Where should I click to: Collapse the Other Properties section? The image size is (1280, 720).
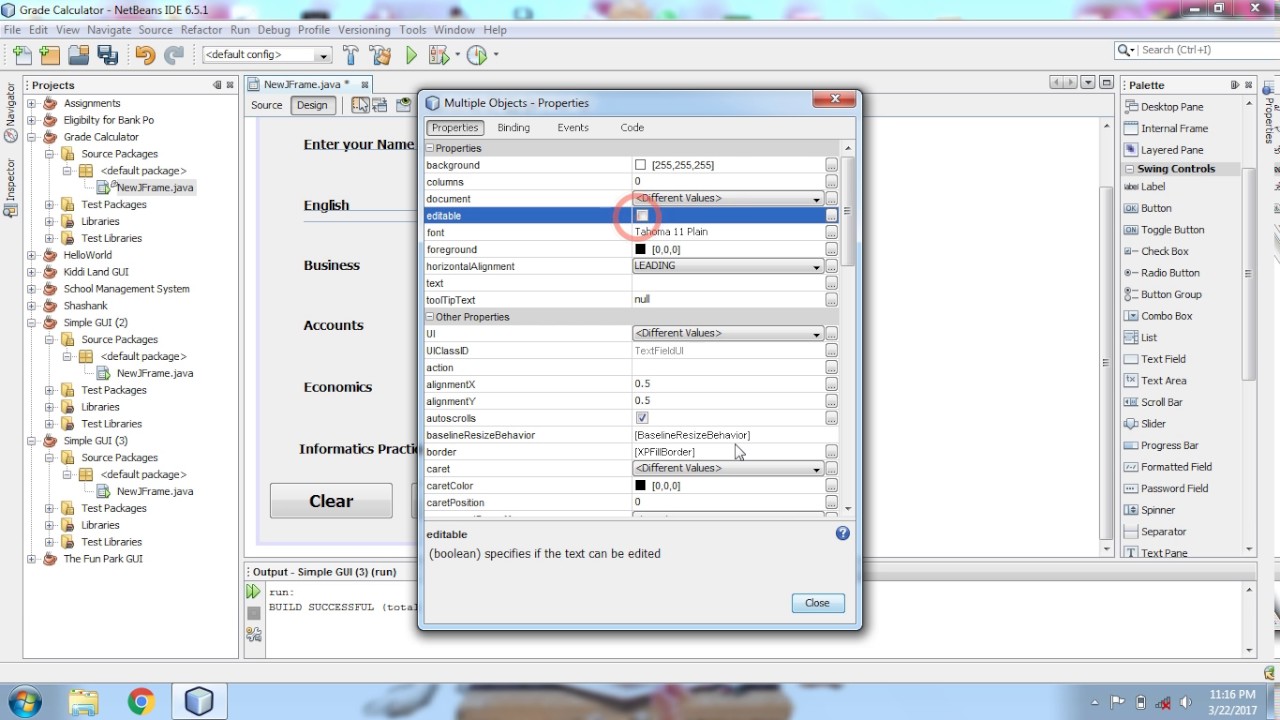(x=430, y=317)
